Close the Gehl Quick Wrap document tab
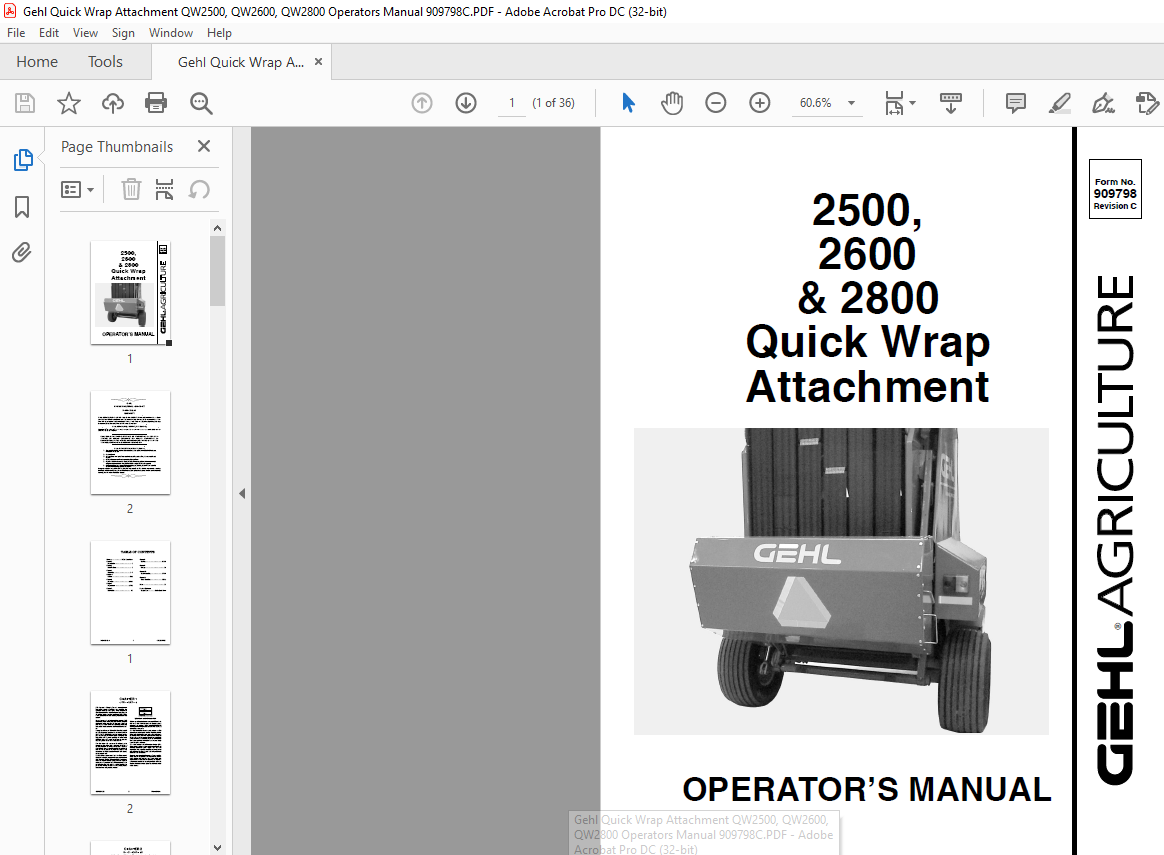Viewport: 1164px width, 855px height. pos(318,62)
